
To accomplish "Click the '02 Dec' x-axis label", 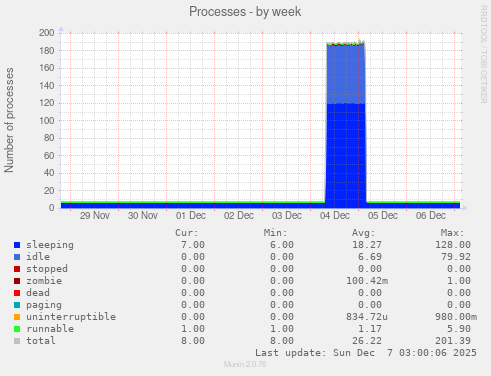I will click(x=239, y=216).
